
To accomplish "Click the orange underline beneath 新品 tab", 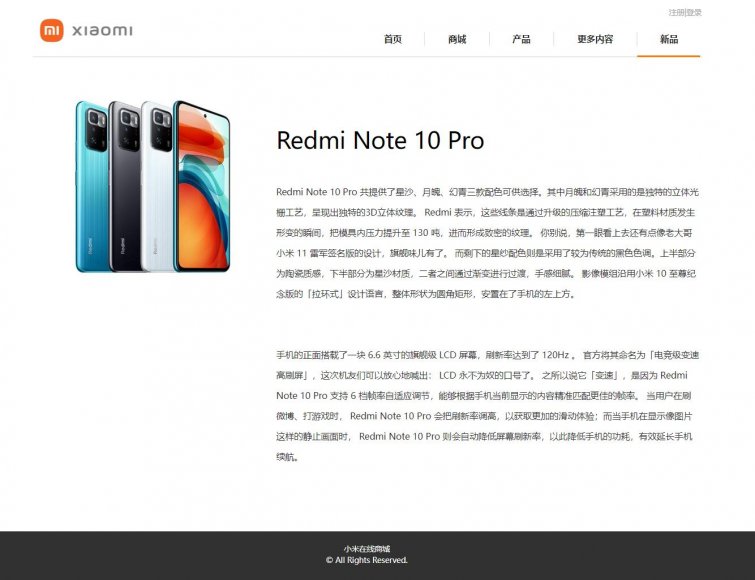I will pos(668,56).
